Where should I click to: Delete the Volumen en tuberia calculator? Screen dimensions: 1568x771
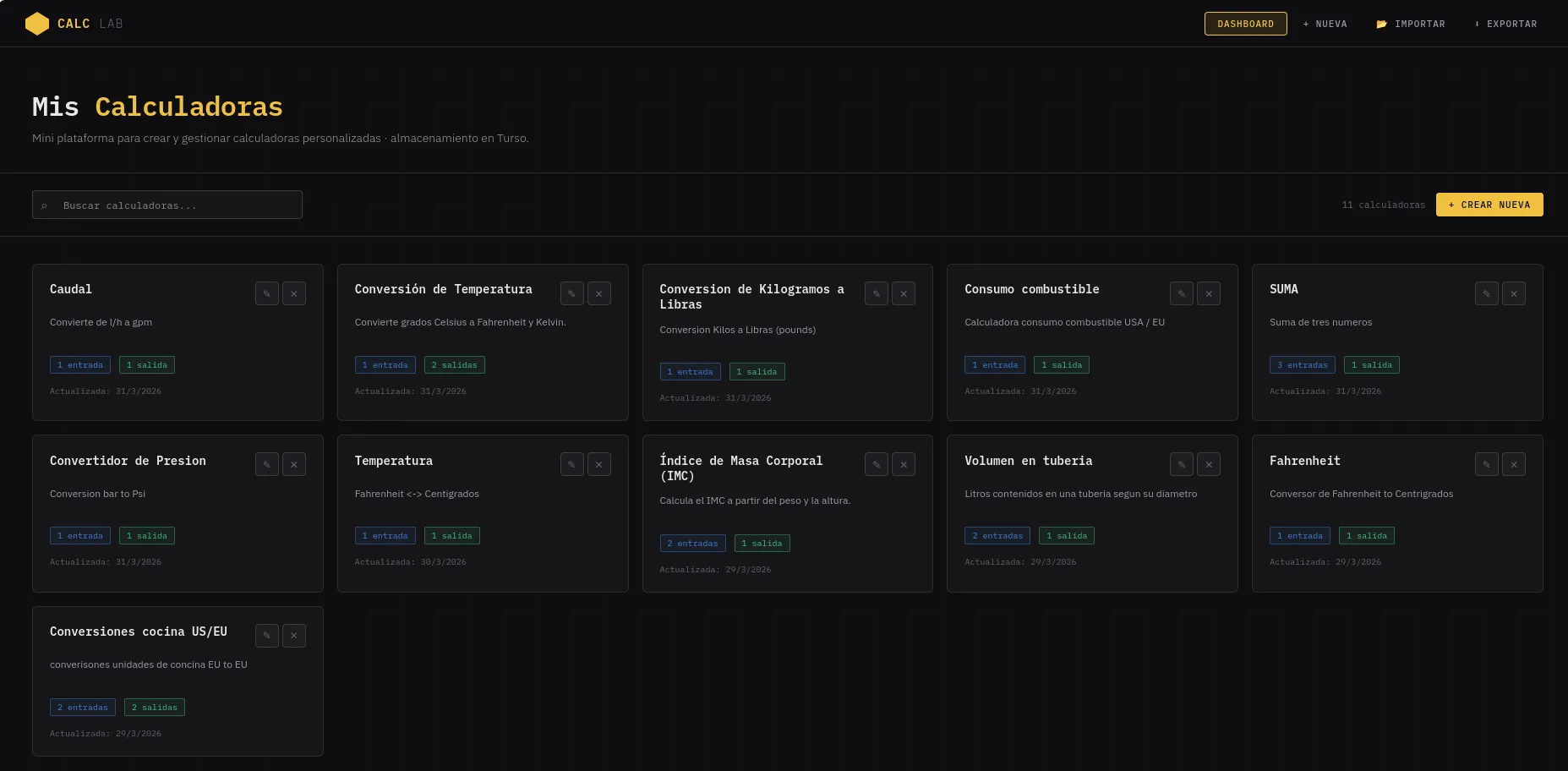point(1209,464)
